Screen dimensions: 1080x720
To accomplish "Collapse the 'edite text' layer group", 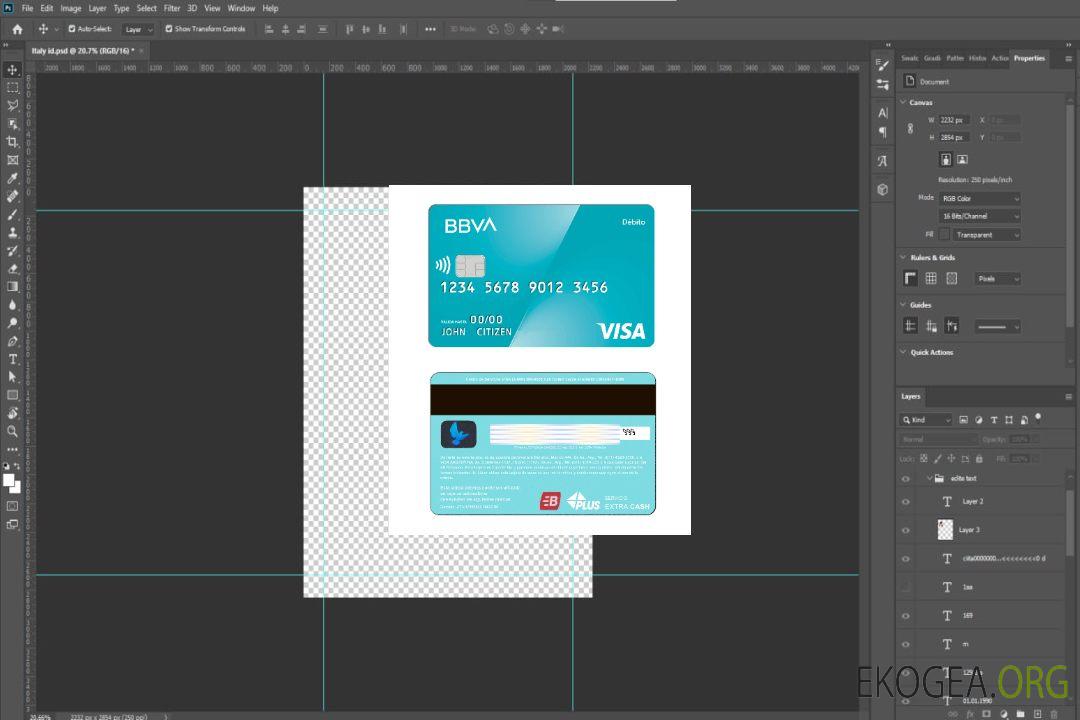I will click(929, 478).
